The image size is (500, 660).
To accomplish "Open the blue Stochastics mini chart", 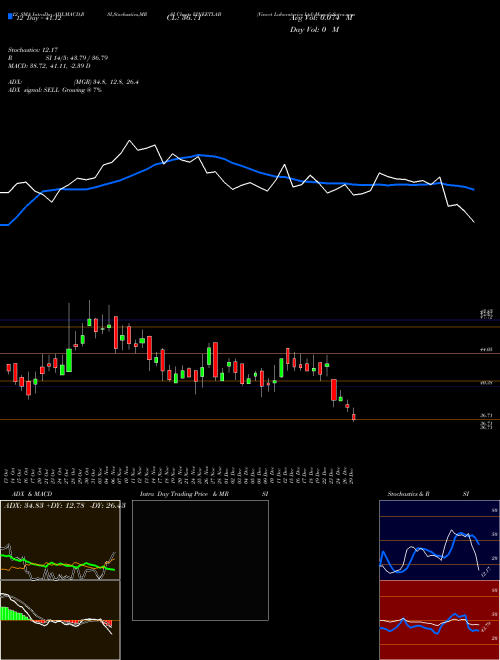I will coord(439,540).
